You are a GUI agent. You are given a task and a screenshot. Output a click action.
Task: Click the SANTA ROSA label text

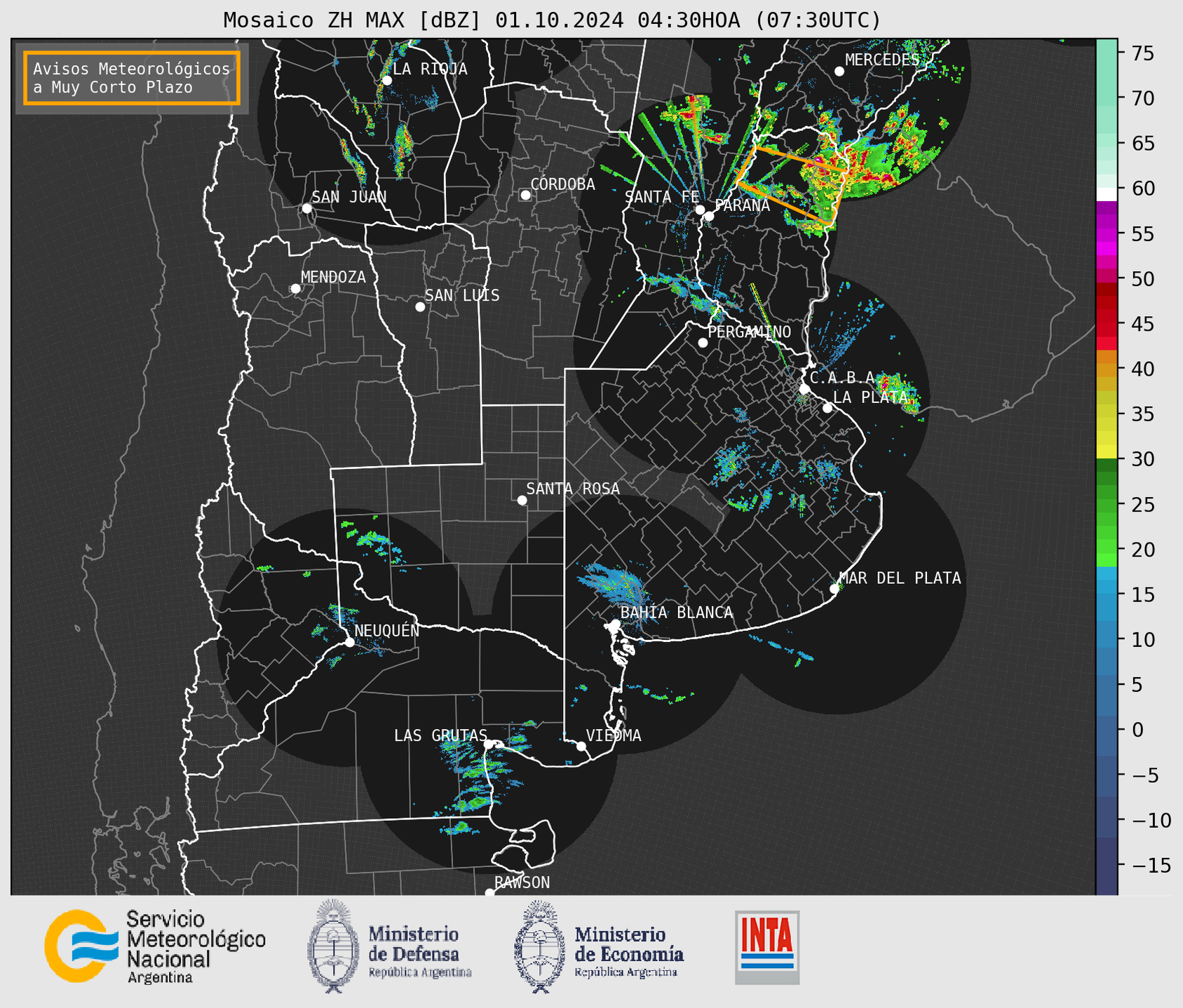point(573,489)
